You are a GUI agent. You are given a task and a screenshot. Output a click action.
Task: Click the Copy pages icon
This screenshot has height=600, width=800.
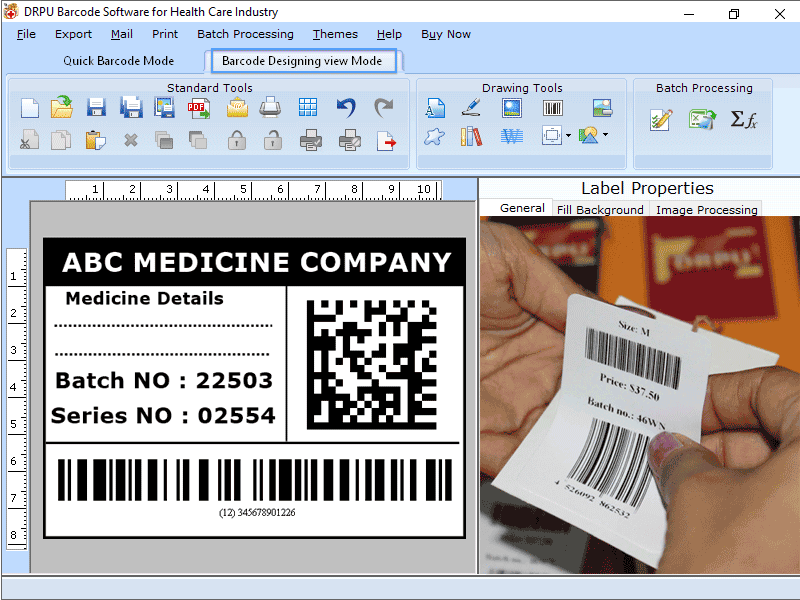point(61,140)
